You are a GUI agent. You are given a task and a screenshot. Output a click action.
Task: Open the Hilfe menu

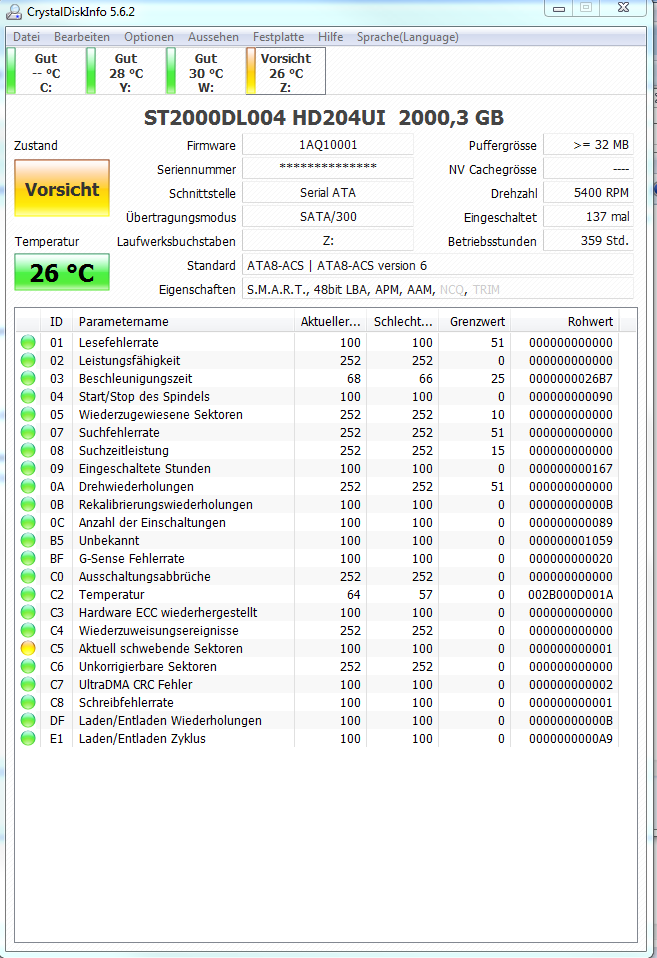330,37
